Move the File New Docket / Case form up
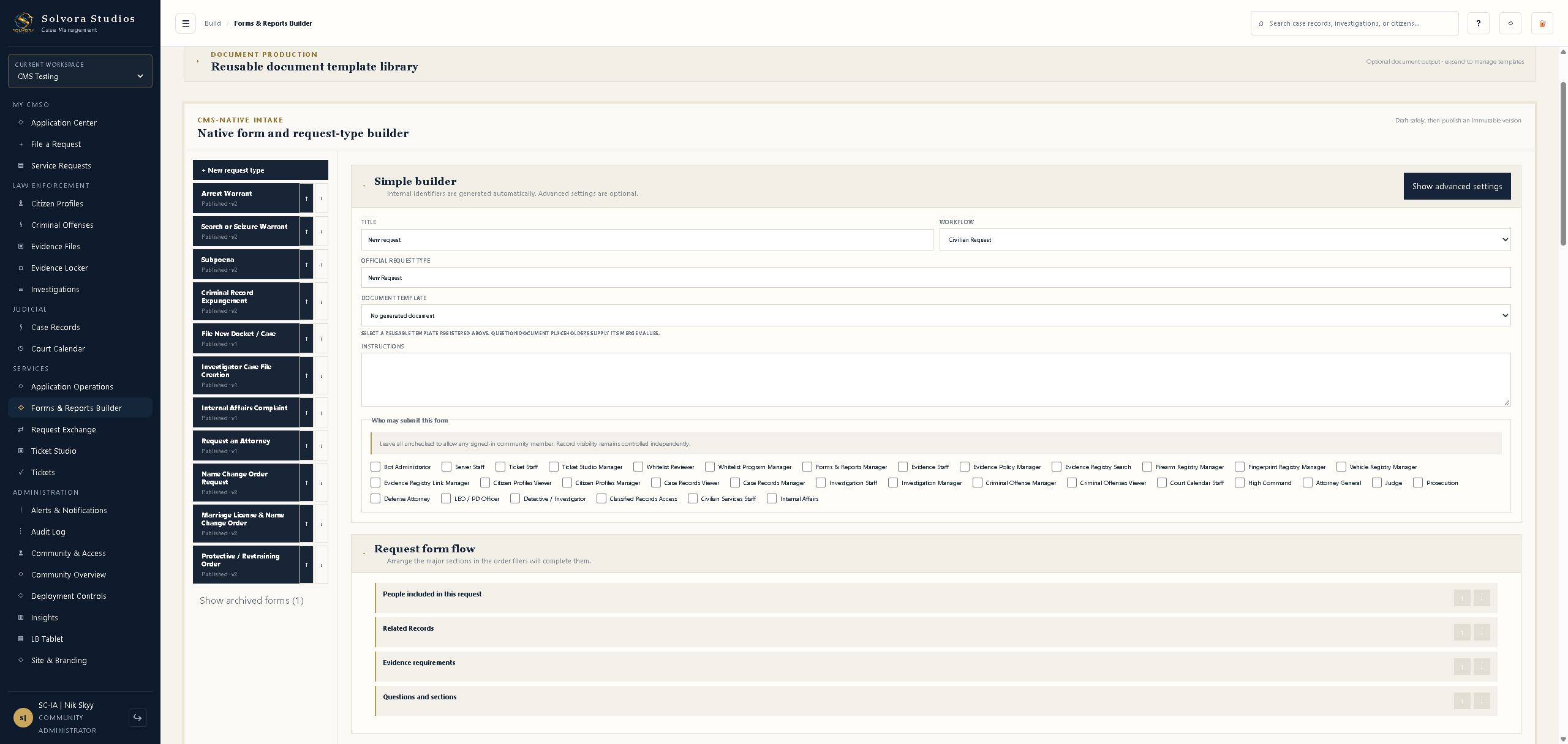Screen dimensions: 1568x744 click(x=306, y=339)
